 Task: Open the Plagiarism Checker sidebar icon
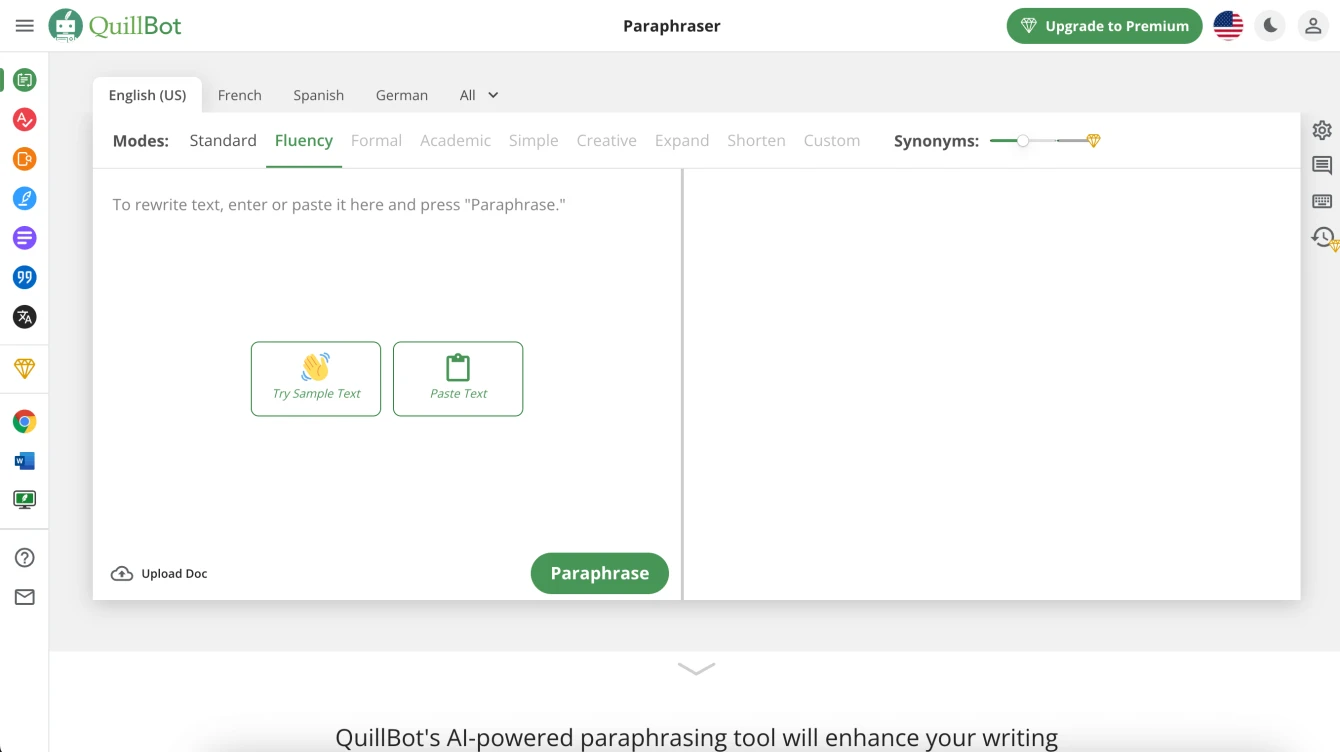click(25, 159)
